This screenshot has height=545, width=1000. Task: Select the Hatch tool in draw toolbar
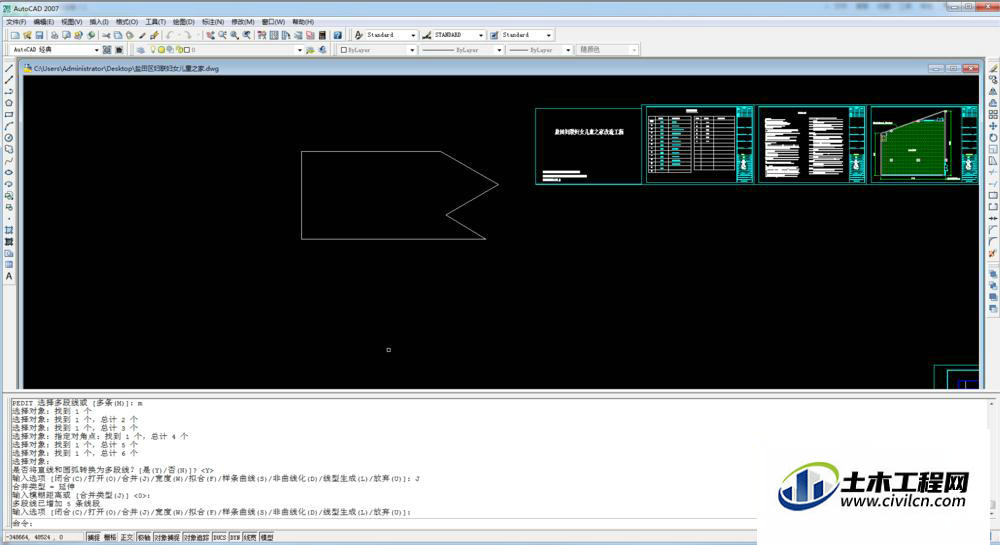[9, 230]
